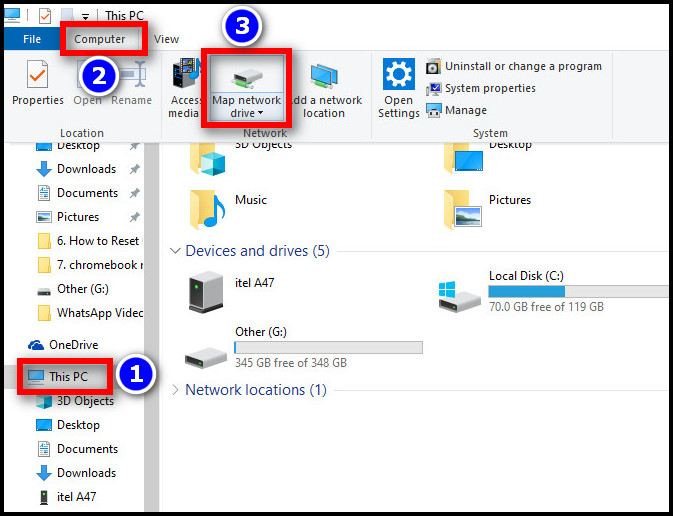Image resolution: width=673 pixels, height=516 pixels.
Task: Collapse the Devices and drives section
Action: 175,251
